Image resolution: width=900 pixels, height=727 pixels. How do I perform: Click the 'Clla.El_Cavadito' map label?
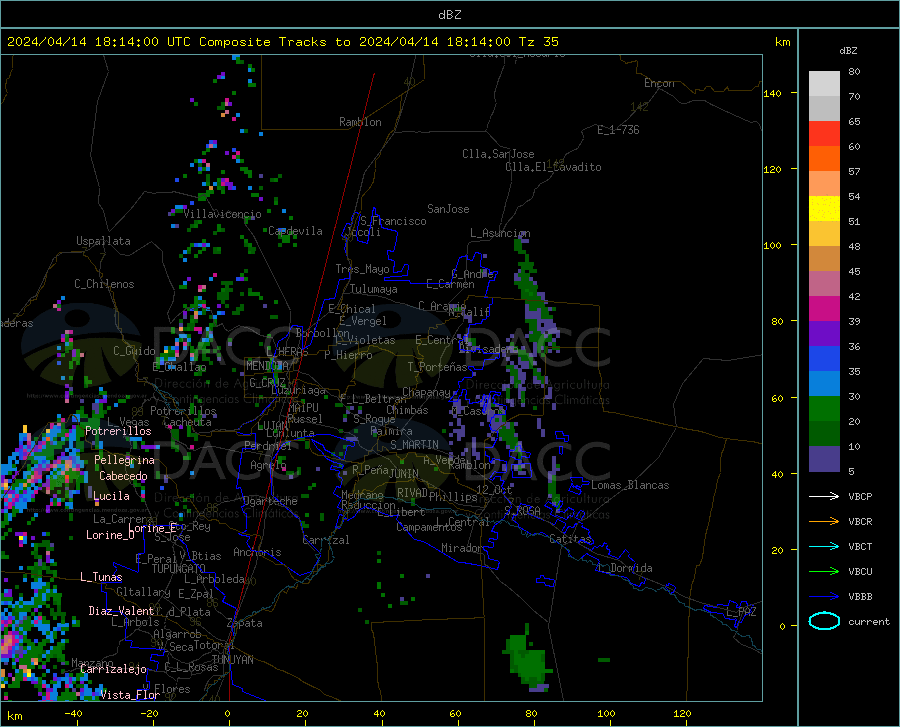[553, 167]
